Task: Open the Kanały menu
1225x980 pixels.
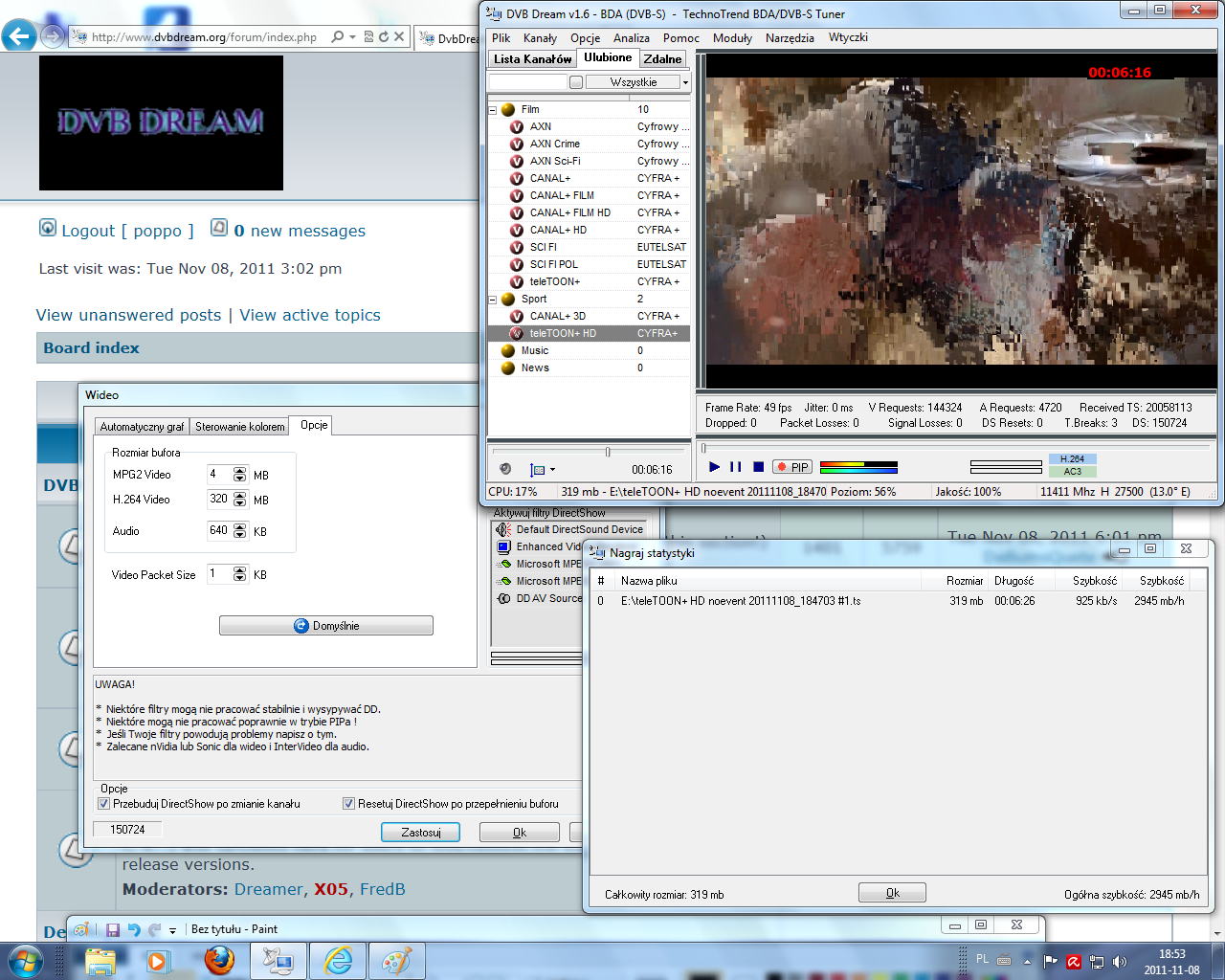Action: coord(540,38)
